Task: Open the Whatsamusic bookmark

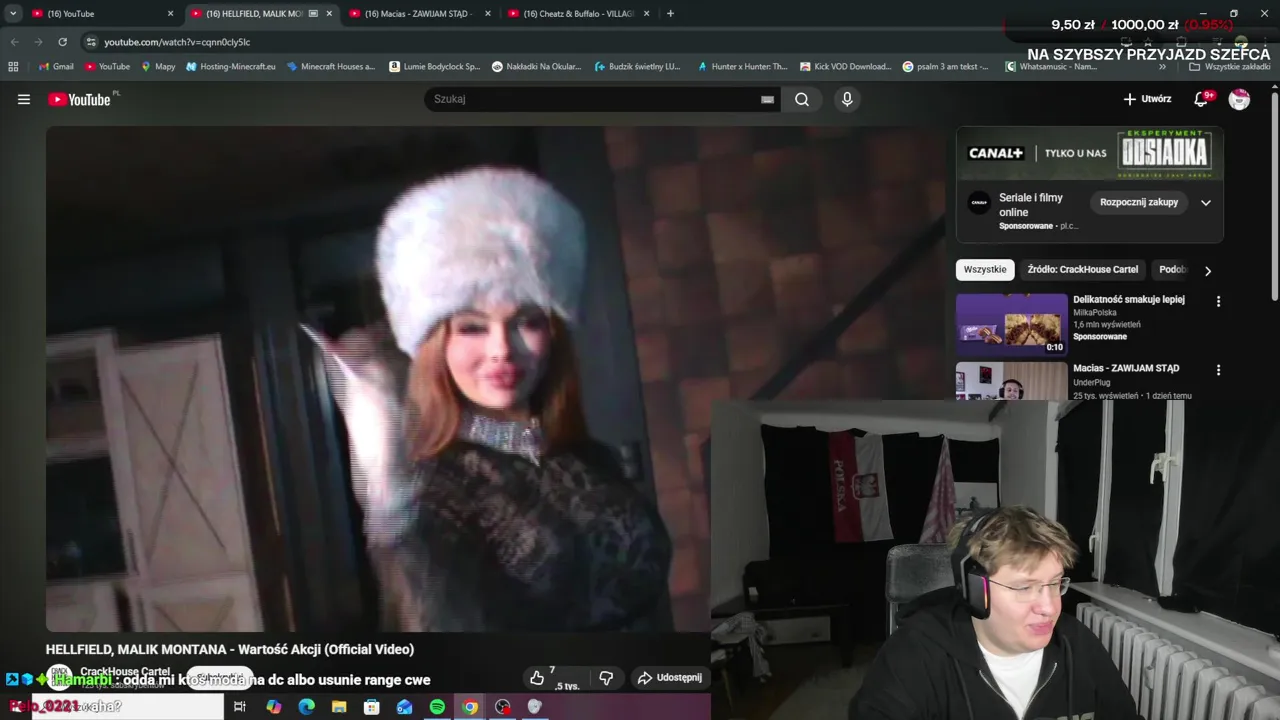Action: pyautogui.click(x=1051, y=66)
